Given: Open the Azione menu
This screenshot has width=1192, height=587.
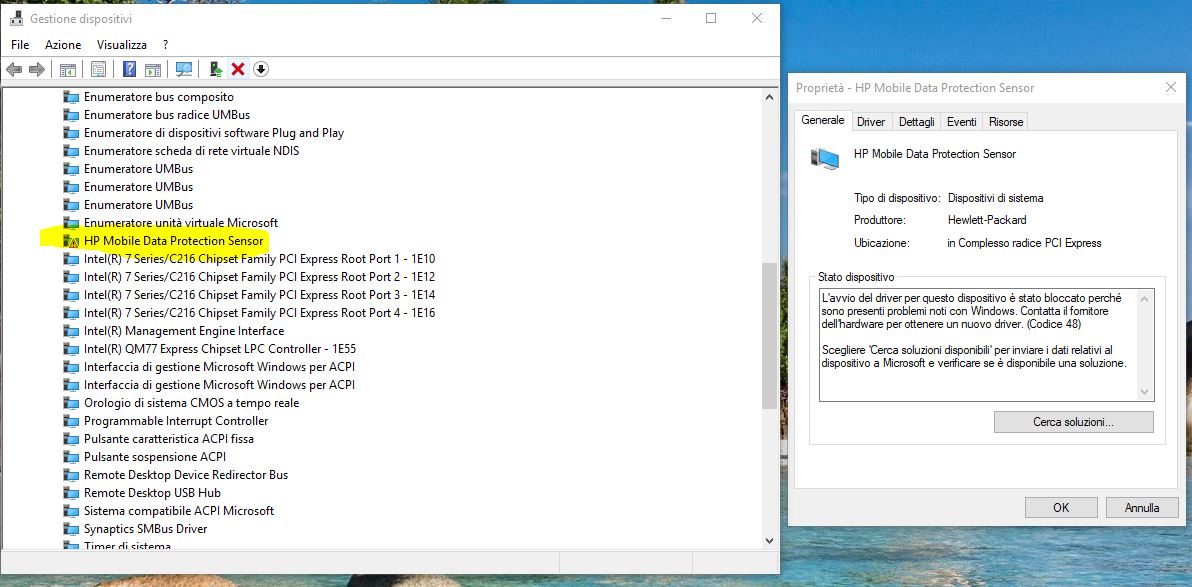Looking at the screenshot, I should (62, 45).
